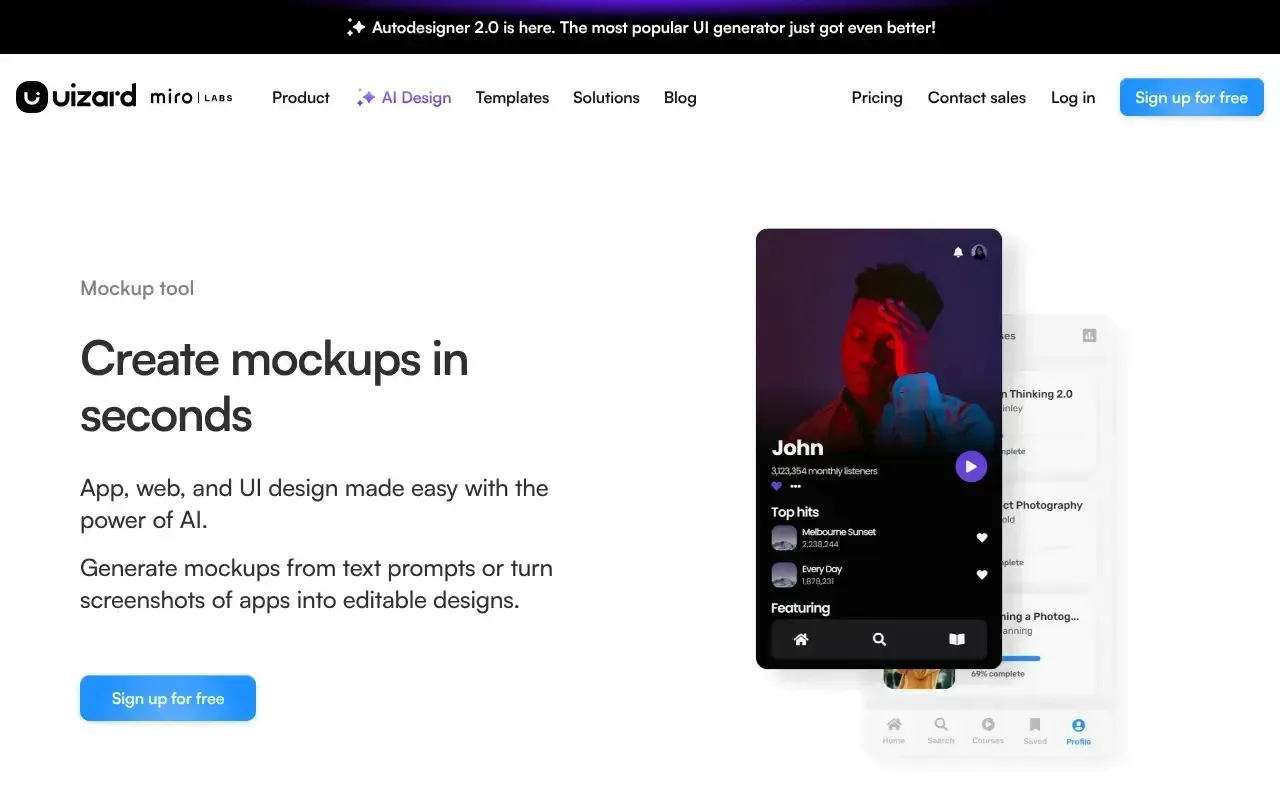Viewport: 1280px width, 800px height.
Task: Click the Uizard logo icon
Action: click(x=32, y=97)
